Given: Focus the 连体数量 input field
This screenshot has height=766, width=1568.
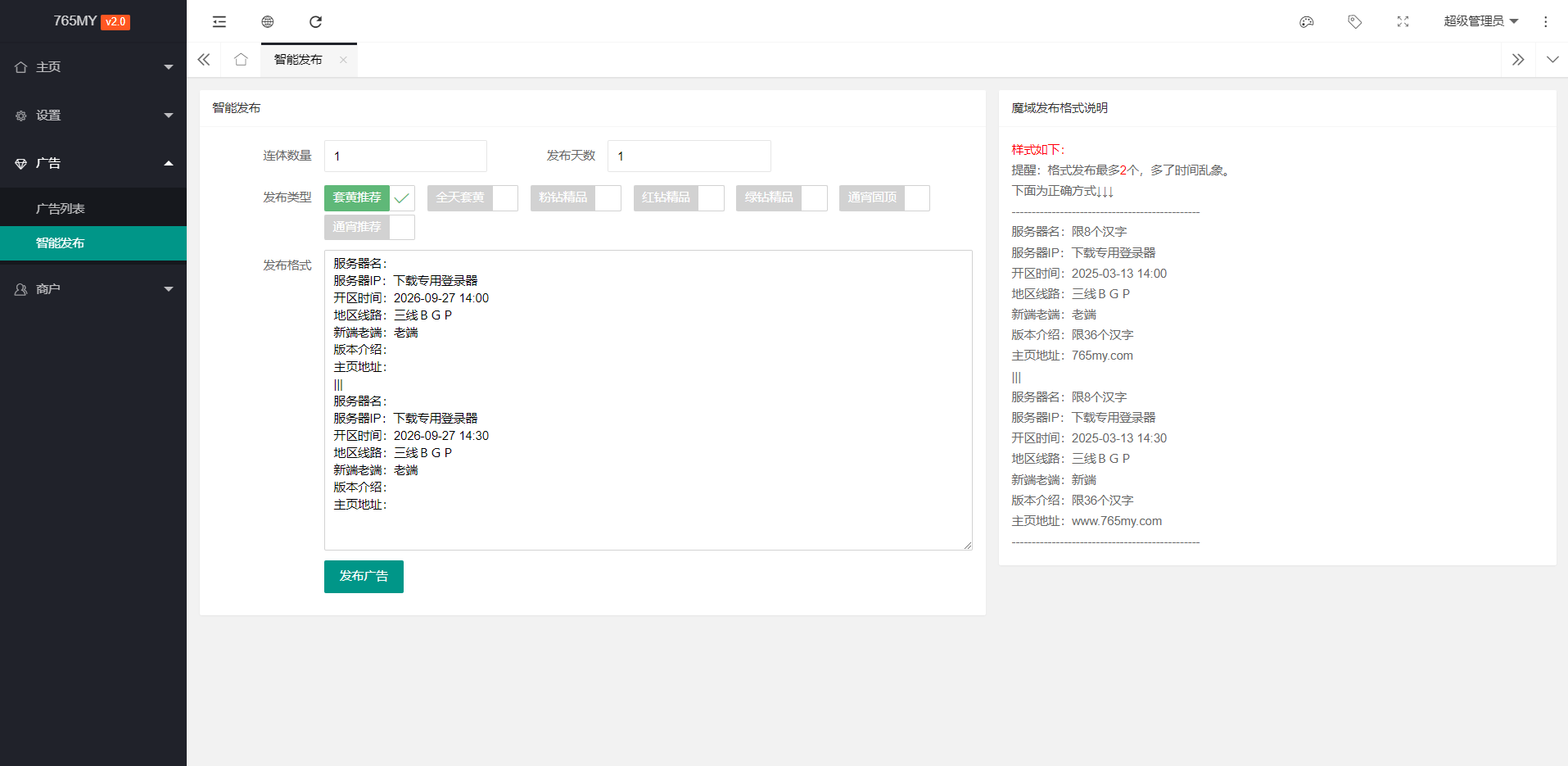Looking at the screenshot, I should [405, 156].
